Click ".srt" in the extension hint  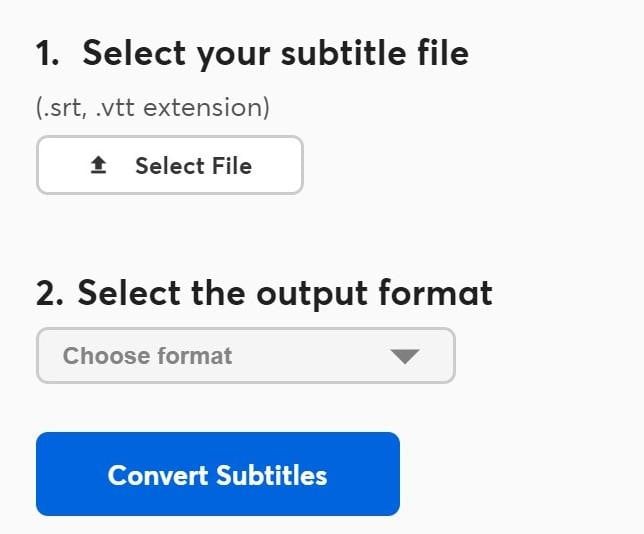click(62, 108)
